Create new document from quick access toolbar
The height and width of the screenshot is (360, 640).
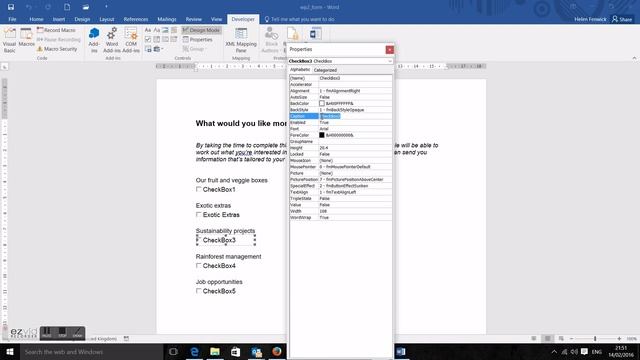(67, 7)
